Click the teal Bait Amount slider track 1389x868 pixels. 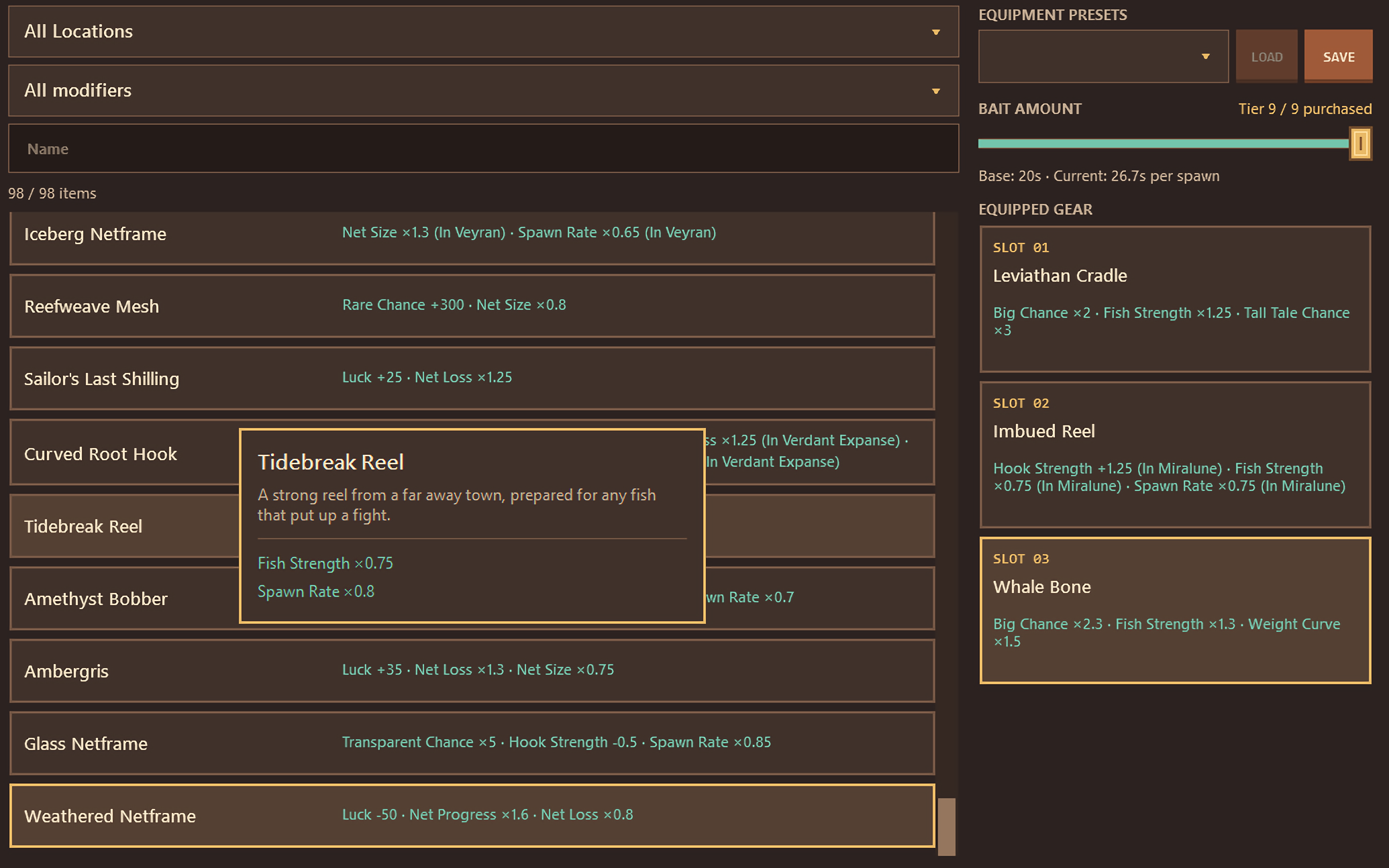pos(1164,144)
